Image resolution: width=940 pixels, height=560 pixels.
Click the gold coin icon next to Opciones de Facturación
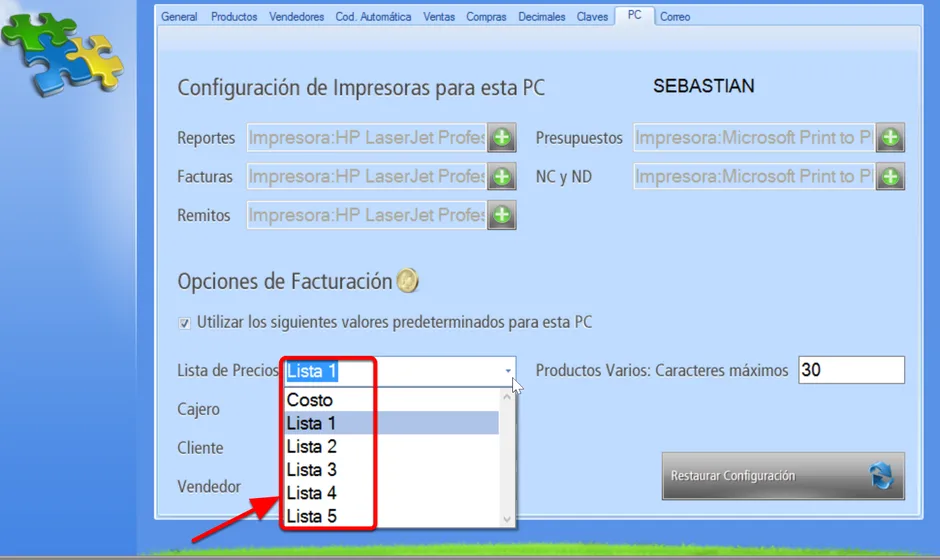[408, 280]
